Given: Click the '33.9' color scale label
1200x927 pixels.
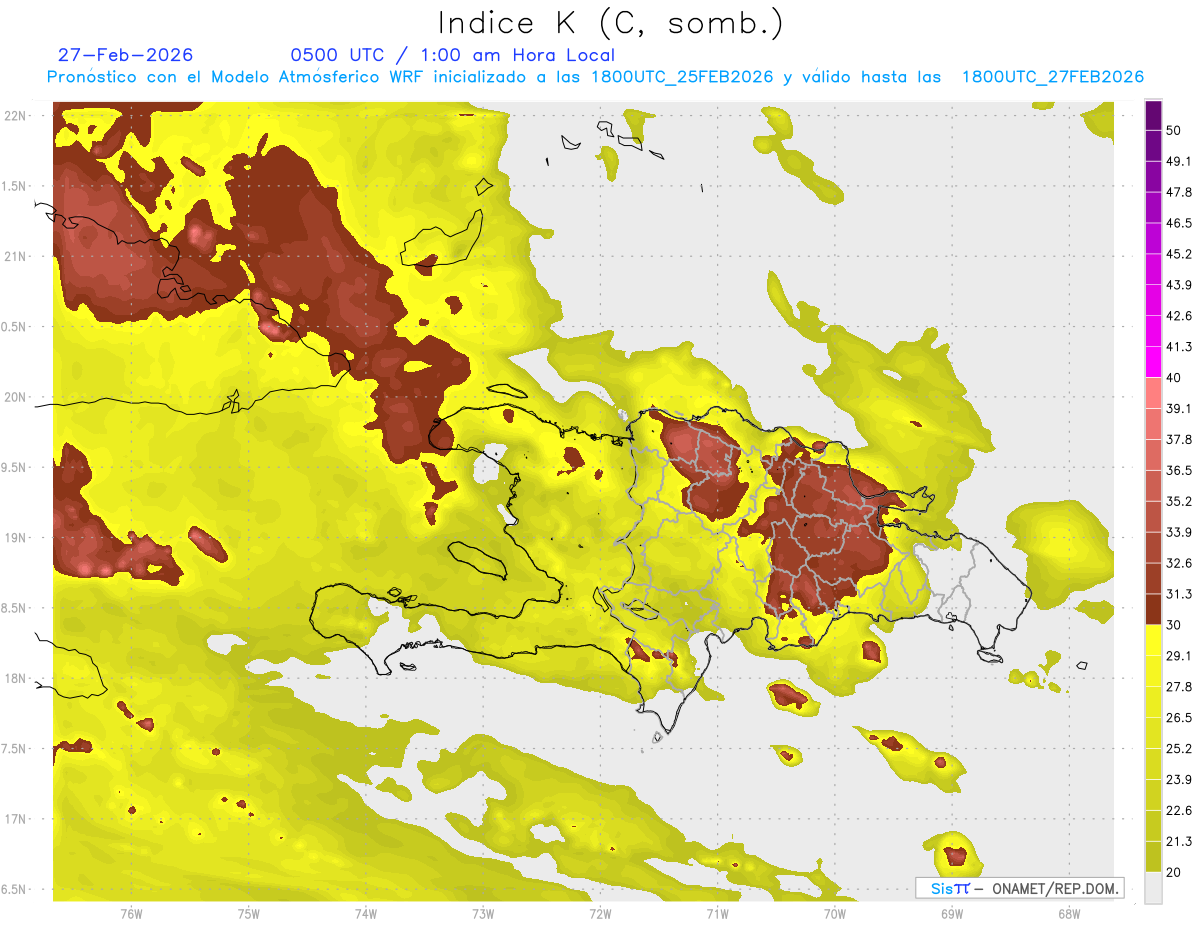Looking at the screenshot, I should (1179, 532).
